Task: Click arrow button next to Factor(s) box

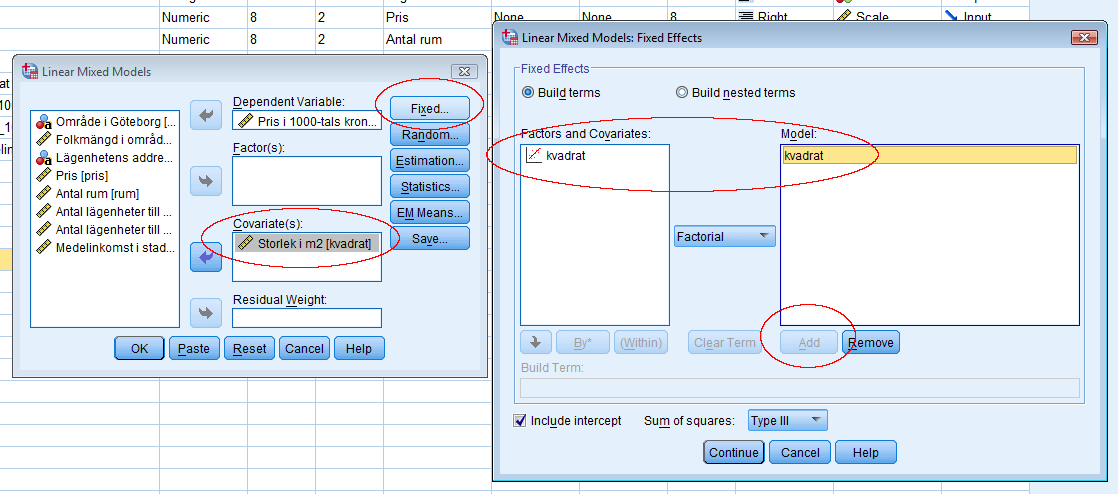Action: point(205,181)
